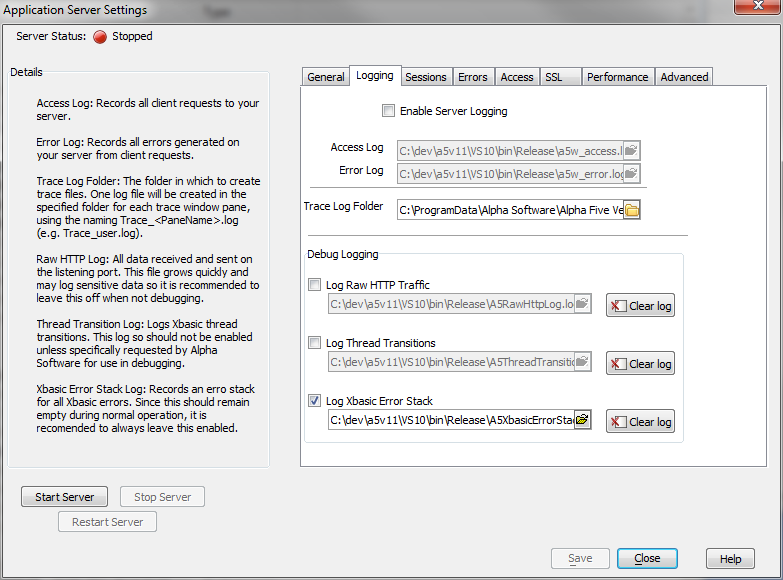Open the Trace Log Folder browse icon
Viewport: 783px width, 580px height.
point(632,210)
